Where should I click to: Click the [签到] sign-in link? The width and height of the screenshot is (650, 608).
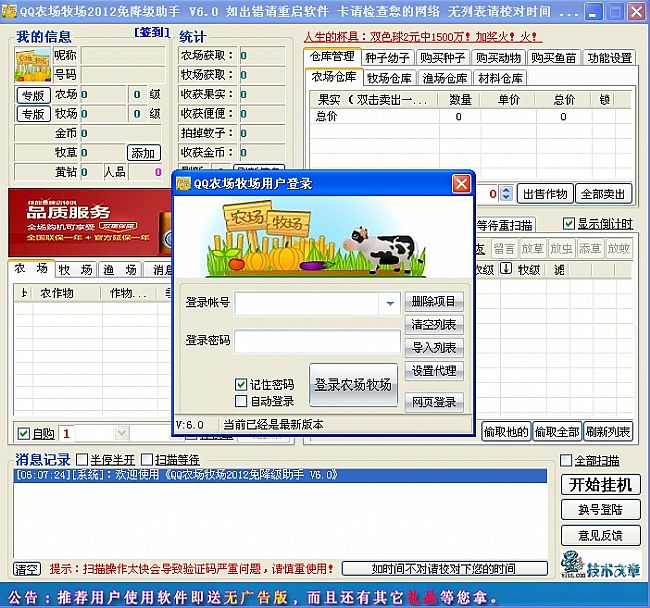152,32
